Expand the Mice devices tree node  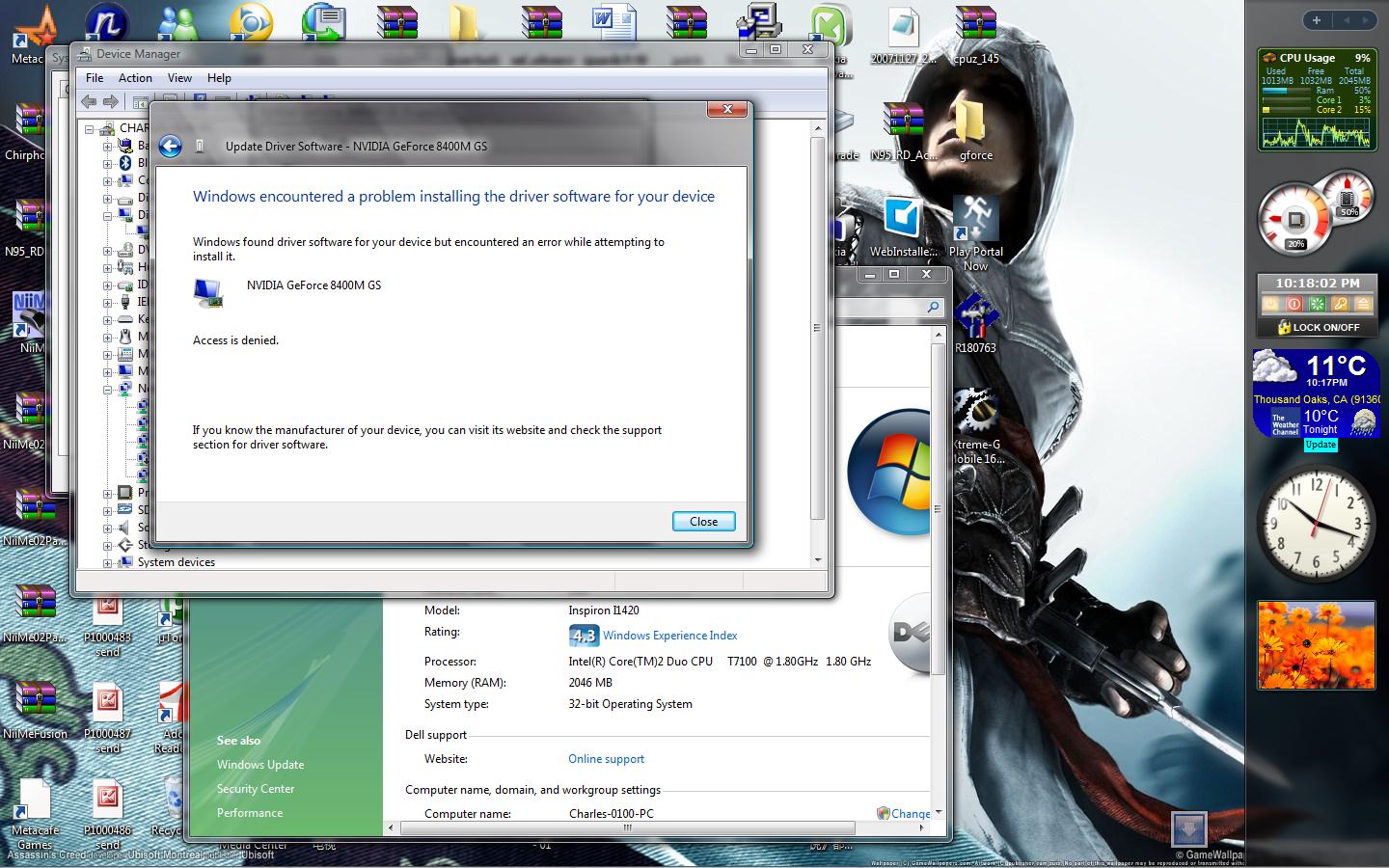click(107, 337)
